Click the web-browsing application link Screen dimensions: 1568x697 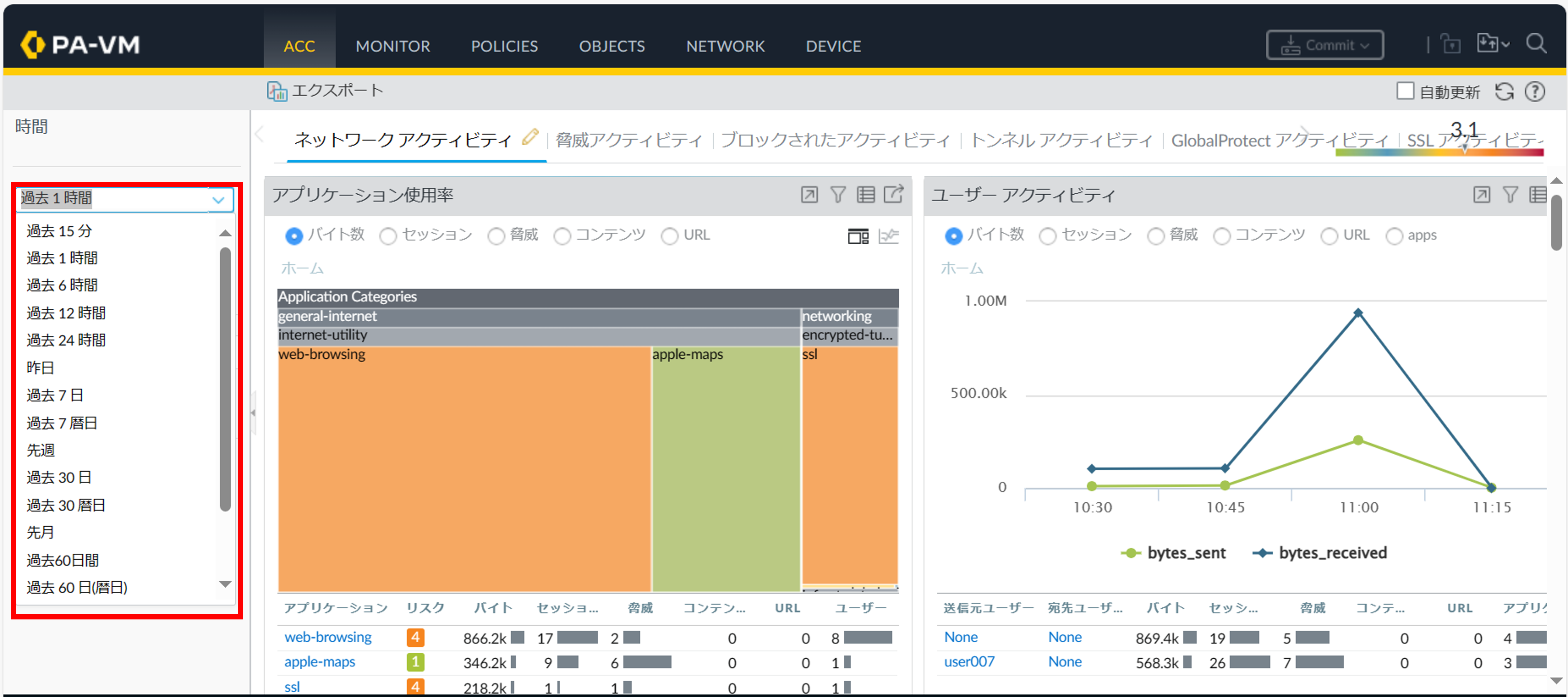tap(327, 637)
